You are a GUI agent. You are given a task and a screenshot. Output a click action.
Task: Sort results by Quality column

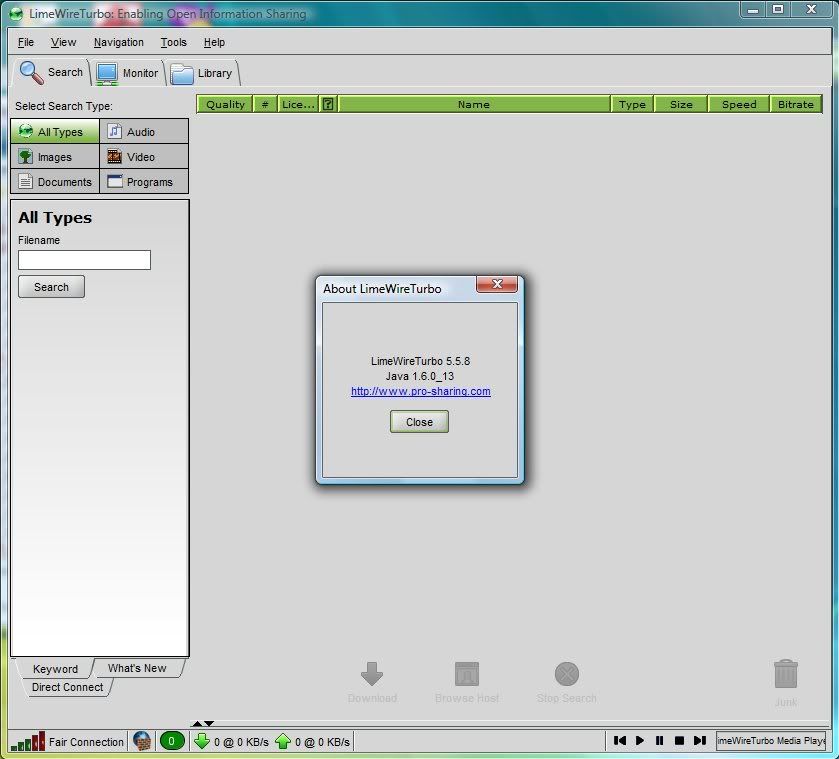pos(225,104)
